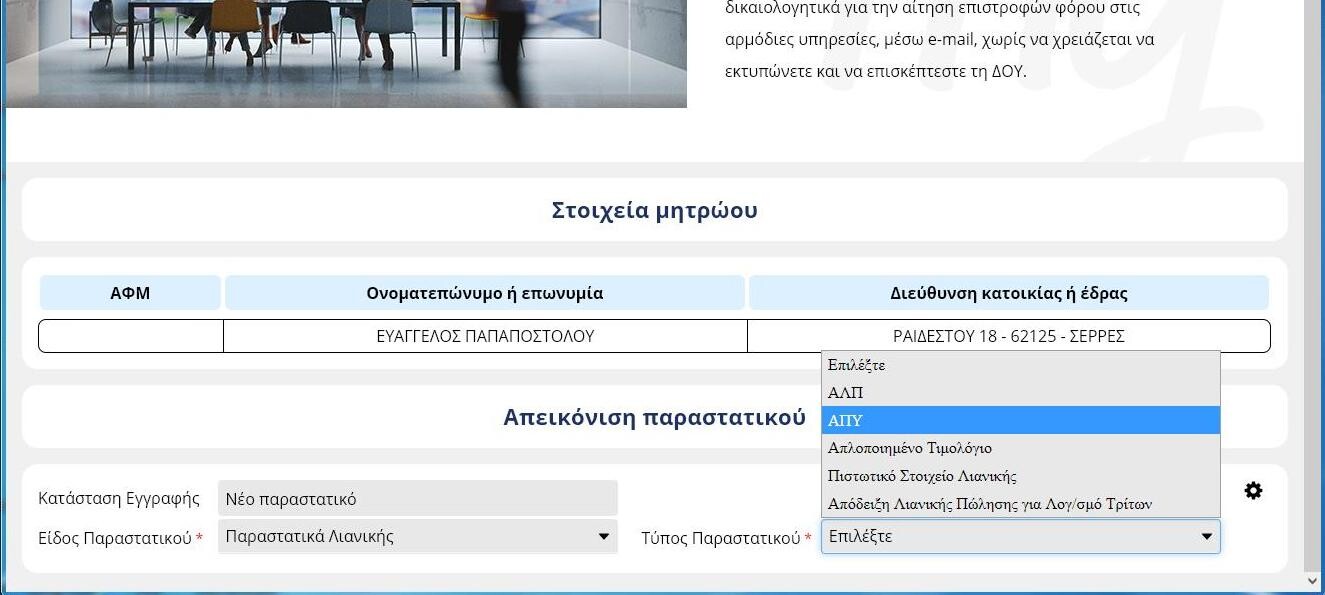Click the ΑΦΜ column header
The height and width of the screenshot is (595, 1325).
point(130,293)
